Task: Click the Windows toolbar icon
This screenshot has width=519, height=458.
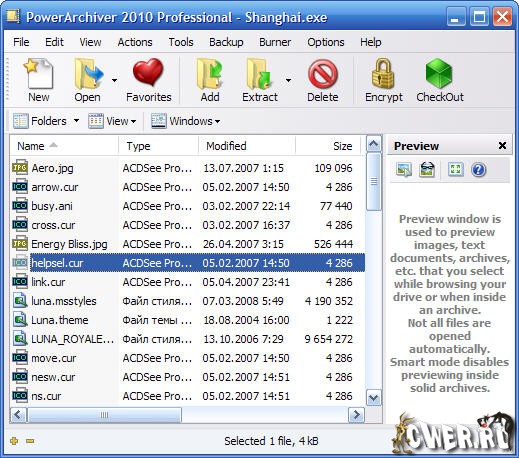Action: [x=158, y=121]
